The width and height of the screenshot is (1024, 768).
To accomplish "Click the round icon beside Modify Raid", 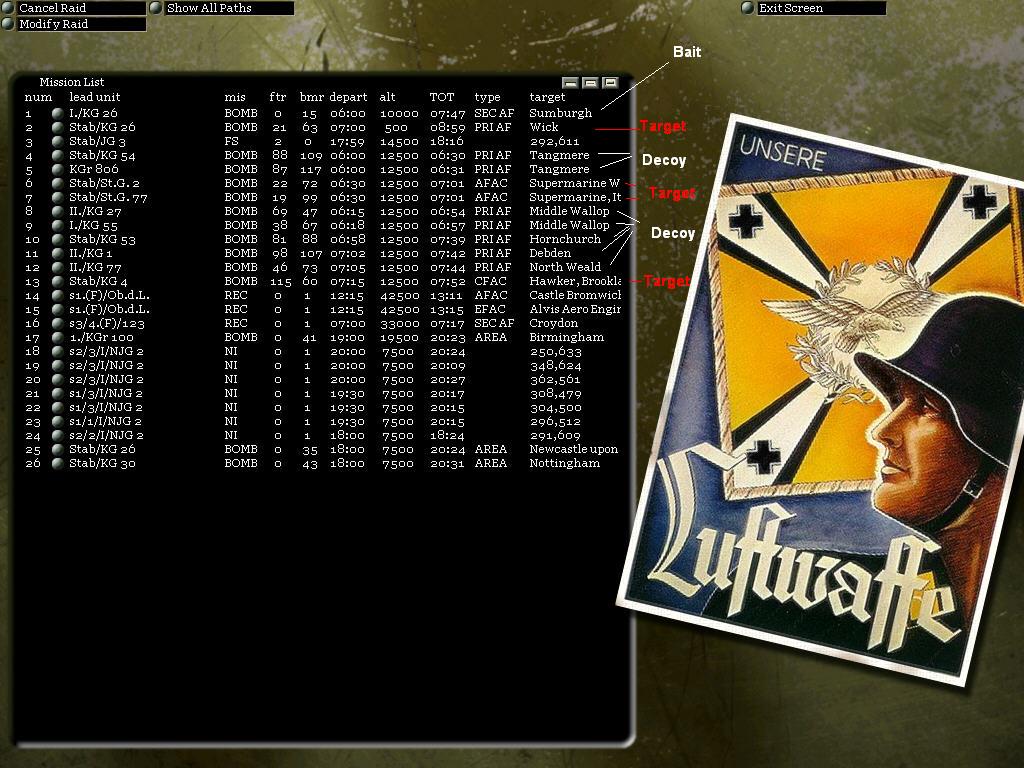I will pyautogui.click(x=8, y=24).
